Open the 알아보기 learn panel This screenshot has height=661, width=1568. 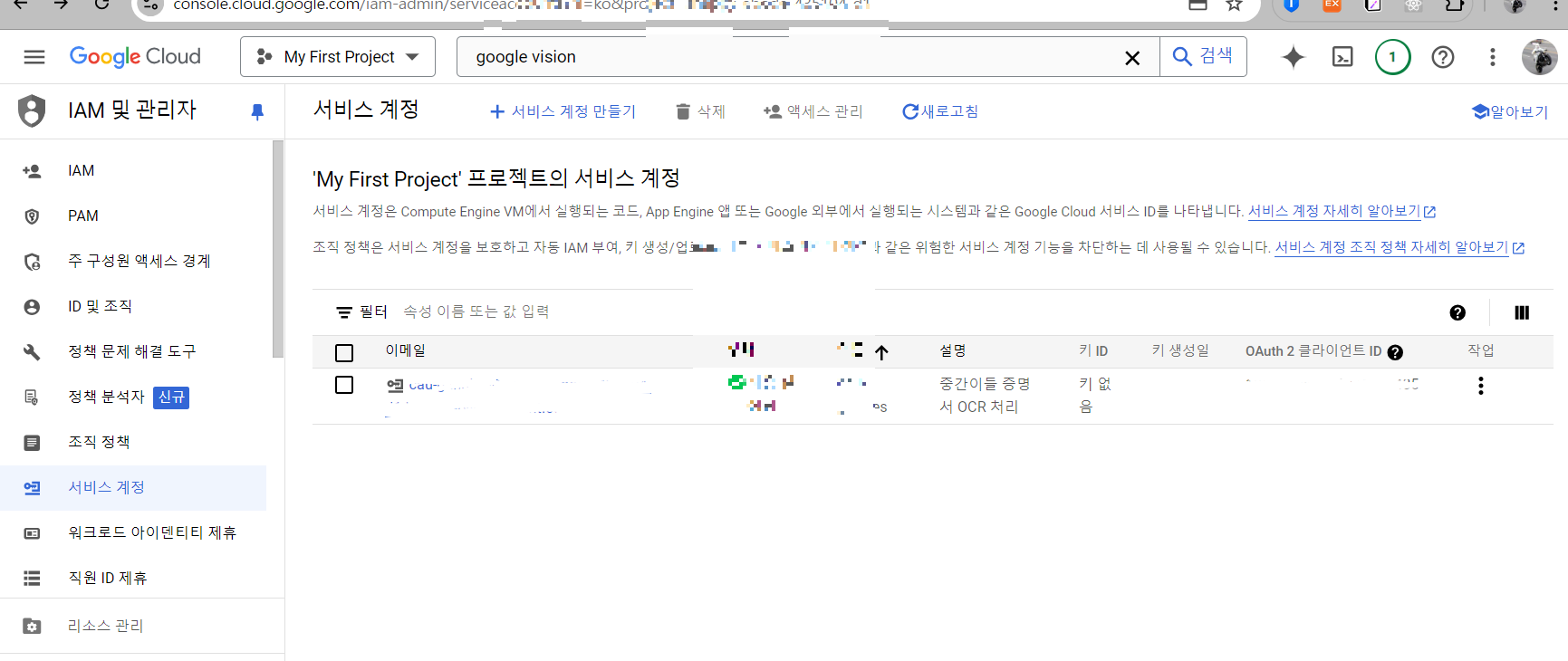click(1510, 111)
